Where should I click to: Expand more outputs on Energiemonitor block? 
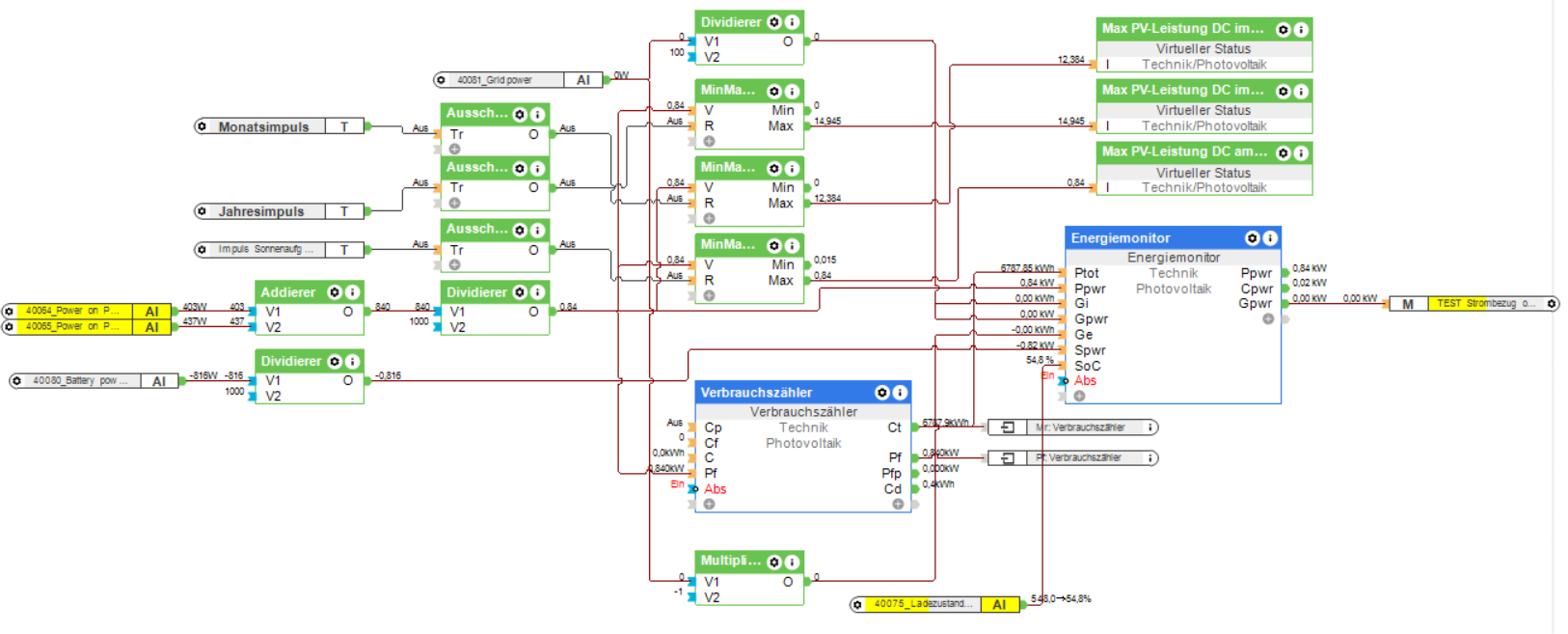click(x=1268, y=318)
